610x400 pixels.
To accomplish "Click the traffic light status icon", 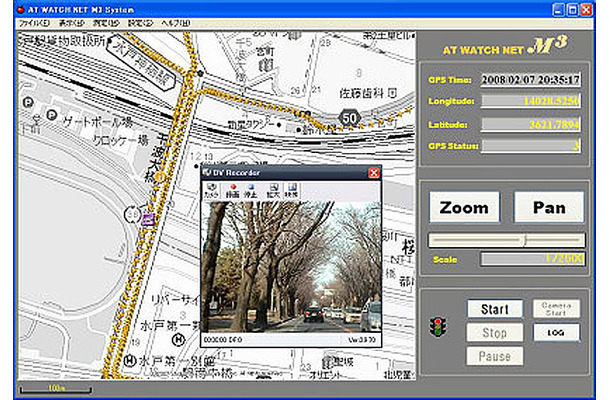I will point(438,327).
